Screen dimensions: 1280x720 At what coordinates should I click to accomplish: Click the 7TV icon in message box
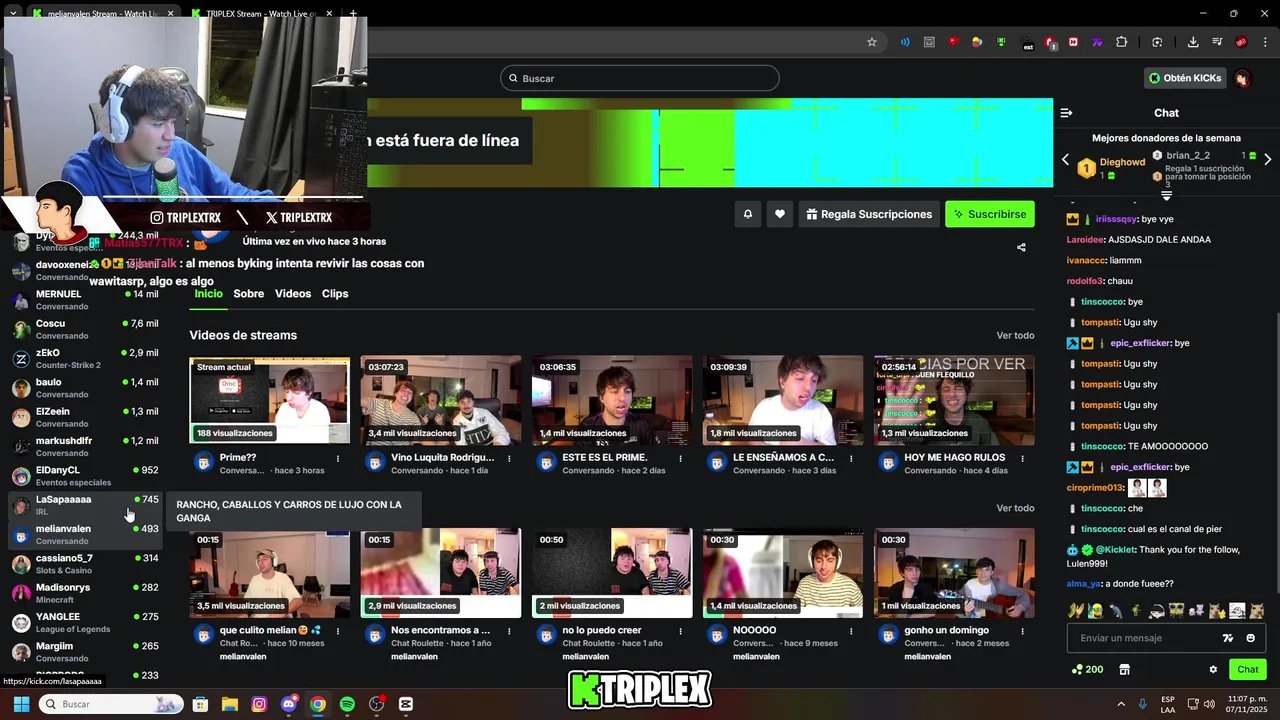1228,638
